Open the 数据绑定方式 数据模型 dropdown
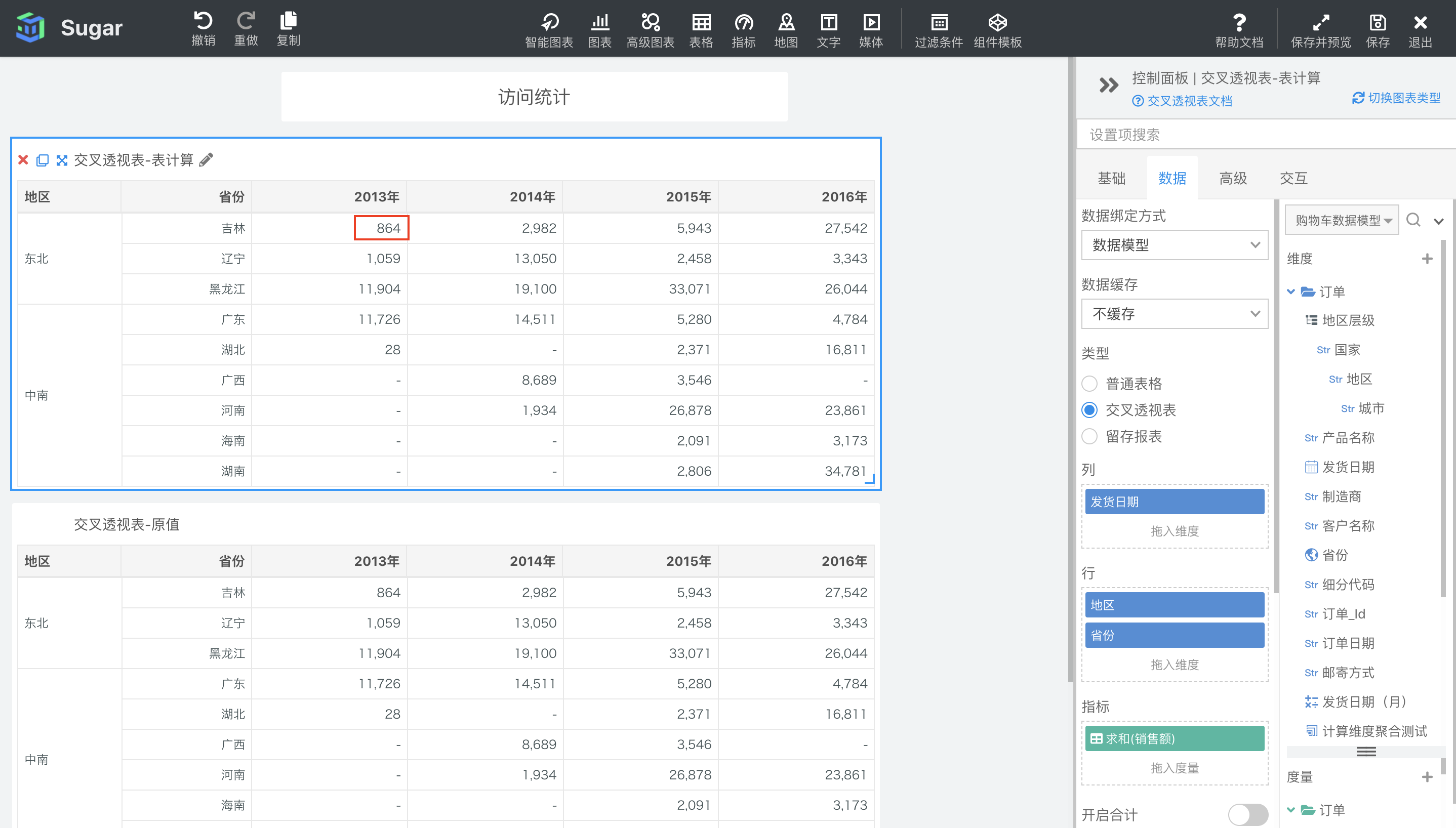Image resolution: width=1456 pixels, height=828 pixels. click(1175, 245)
